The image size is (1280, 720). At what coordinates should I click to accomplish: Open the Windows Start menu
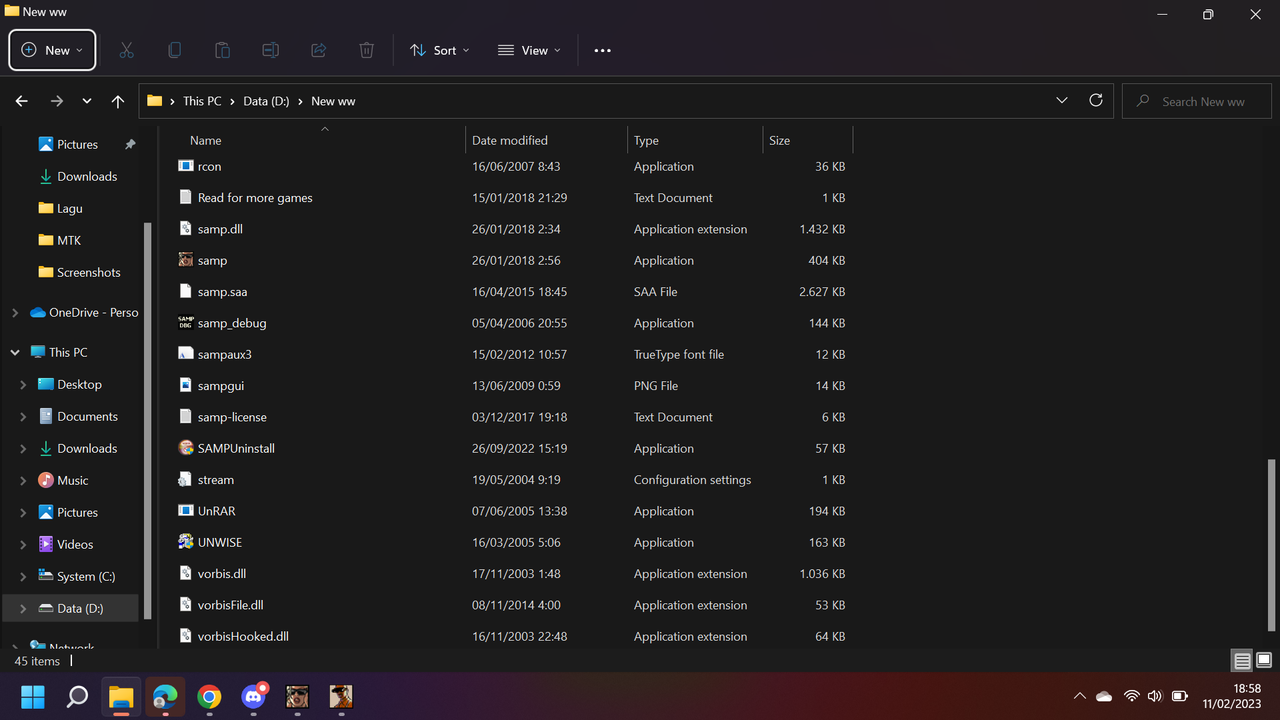pos(33,696)
